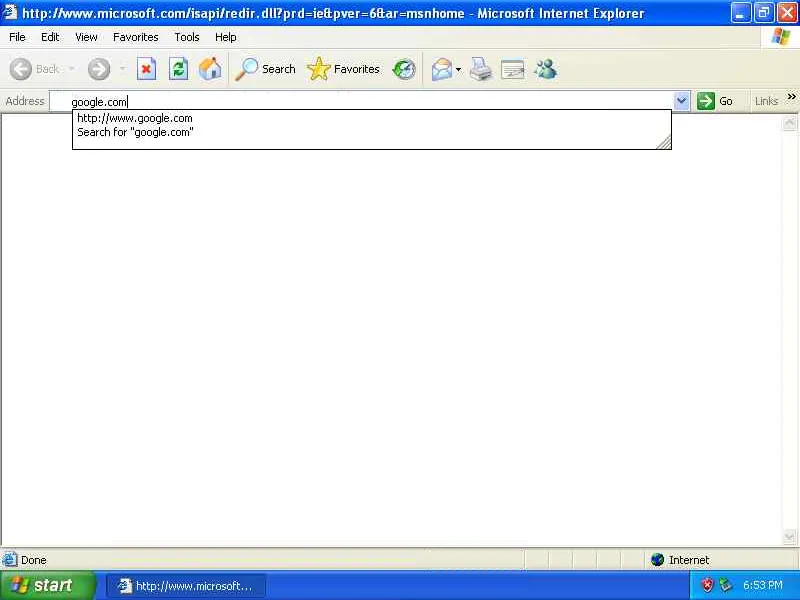The height and width of the screenshot is (600, 800).
Task: Click the 6:53 PM system clock
Action: click(763, 585)
